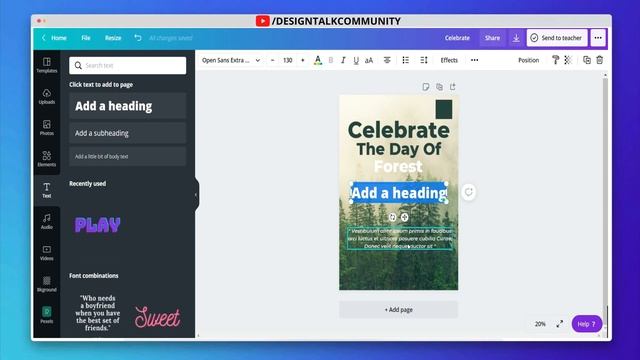Open the Position options

(x=529, y=60)
